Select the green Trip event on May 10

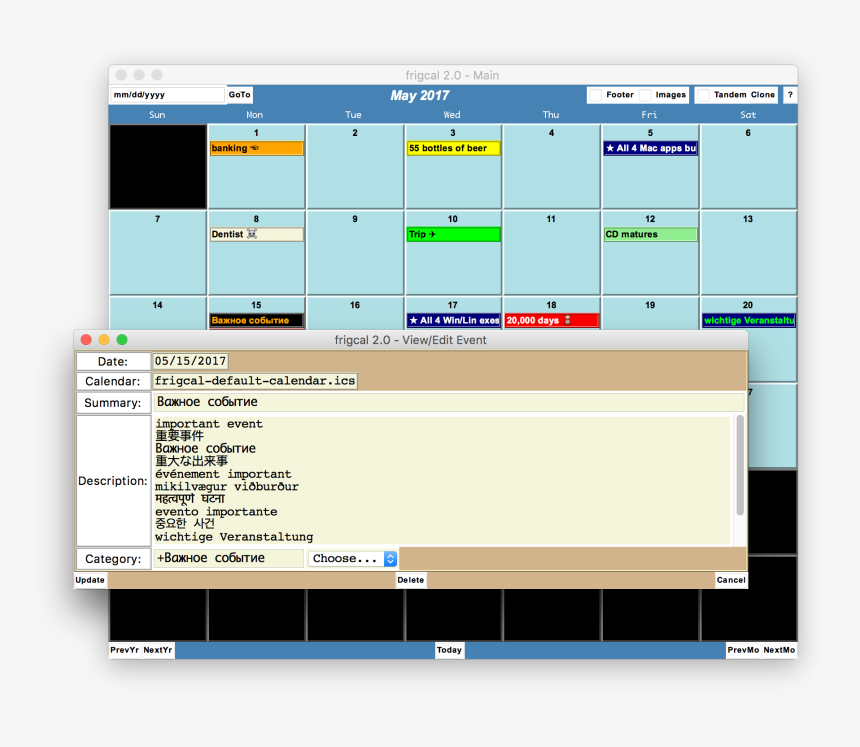click(x=453, y=234)
